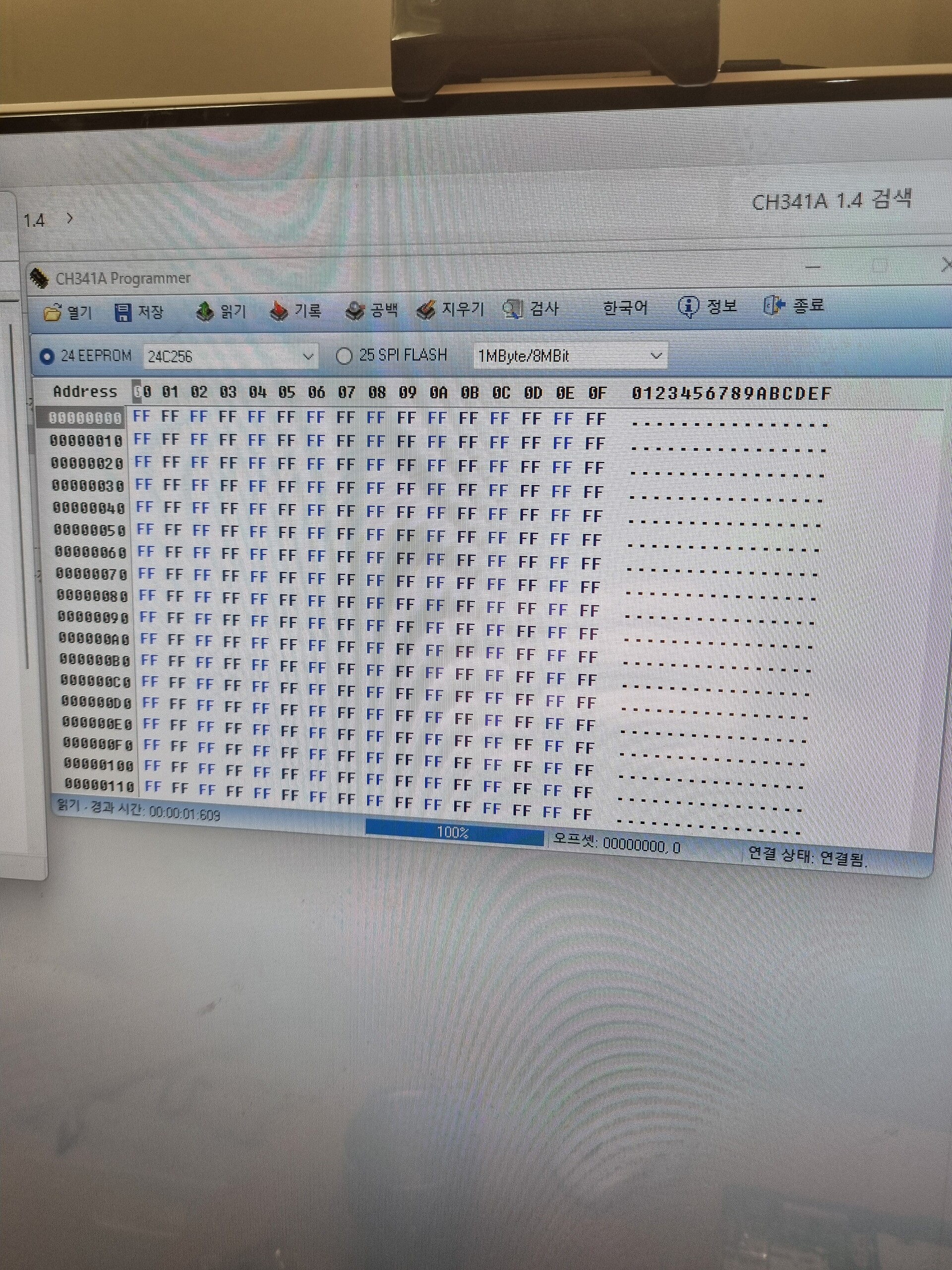The width and height of the screenshot is (952, 1270).
Task: Click the CH341A 1.4 search field
Action: pos(831,201)
